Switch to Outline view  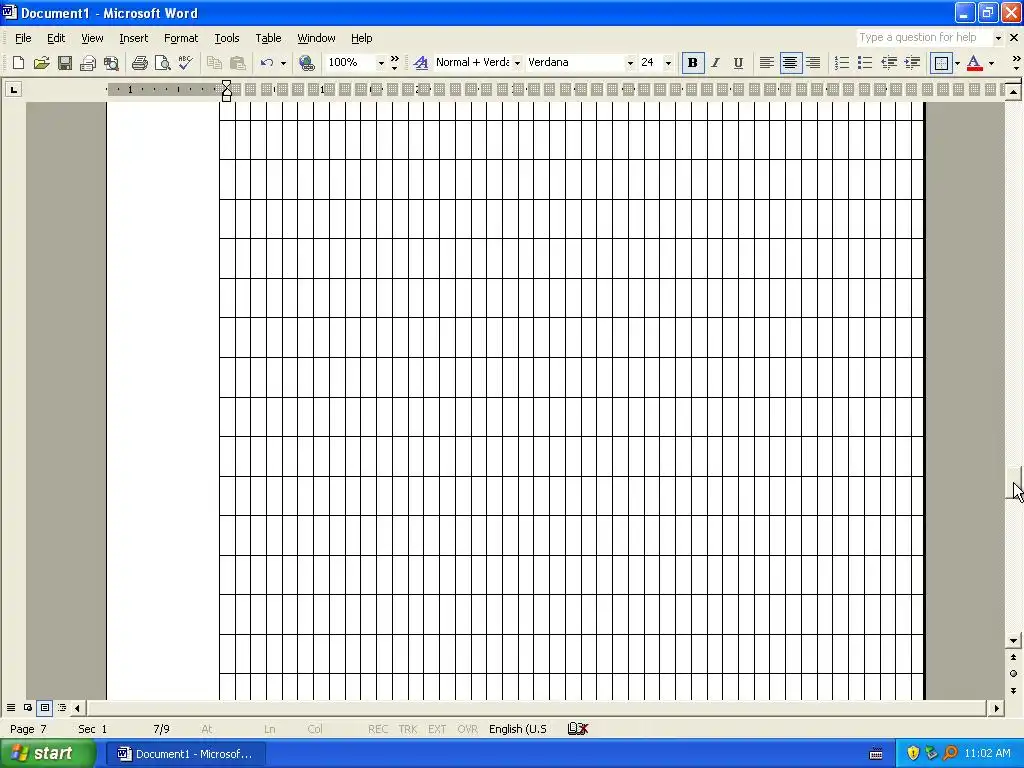tap(61, 707)
